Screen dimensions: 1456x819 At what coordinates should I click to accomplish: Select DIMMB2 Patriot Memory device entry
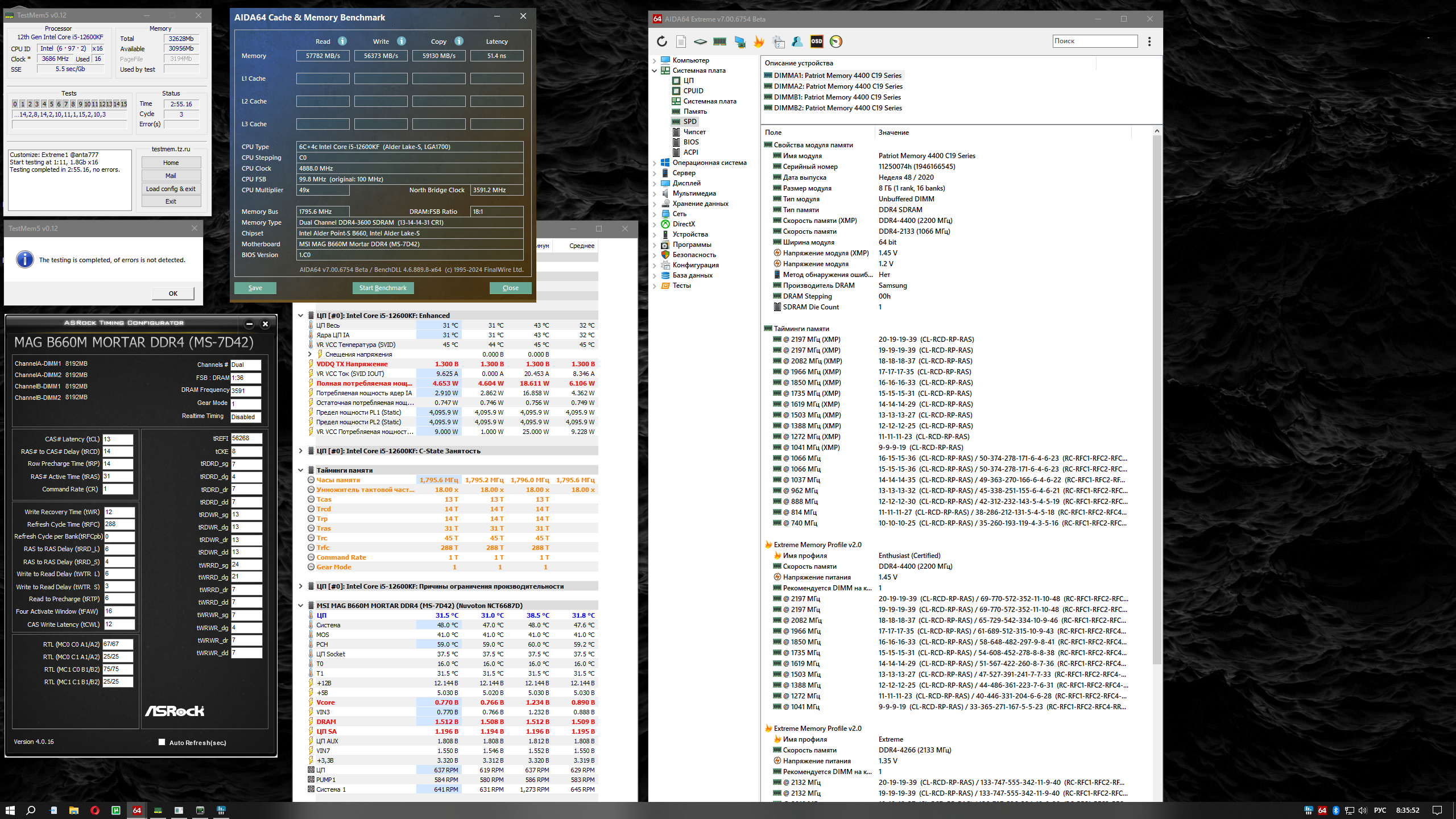pos(837,108)
